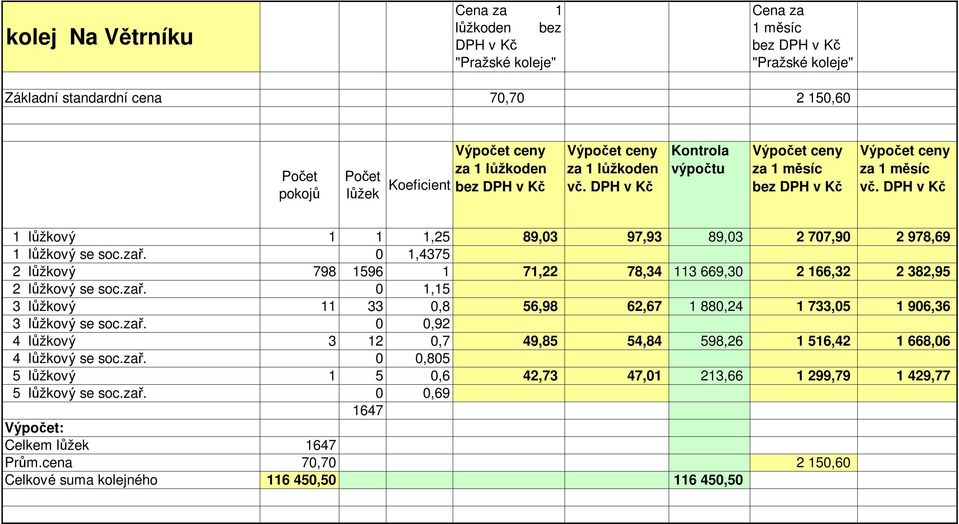Click '5 lůžkový se soc.zař.' row label

(x=80, y=393)
